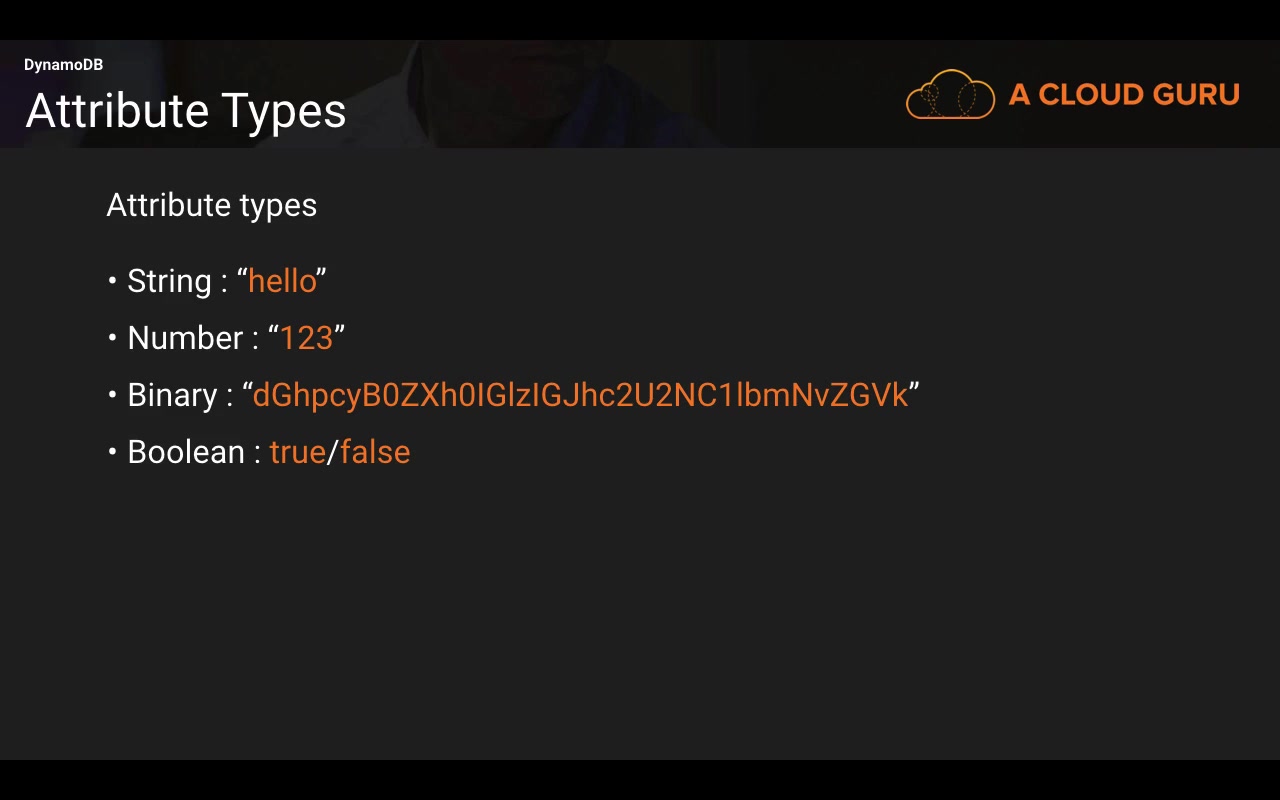Click the small DynamoDB label

pyautogui.click(x=63, y=65)
